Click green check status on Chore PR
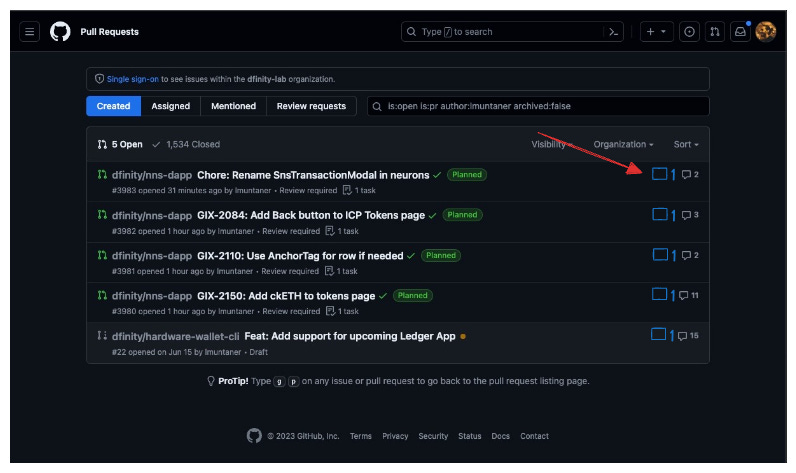This screenshot has width=796, height=473. pyautogui.click(x=437, y=175)
